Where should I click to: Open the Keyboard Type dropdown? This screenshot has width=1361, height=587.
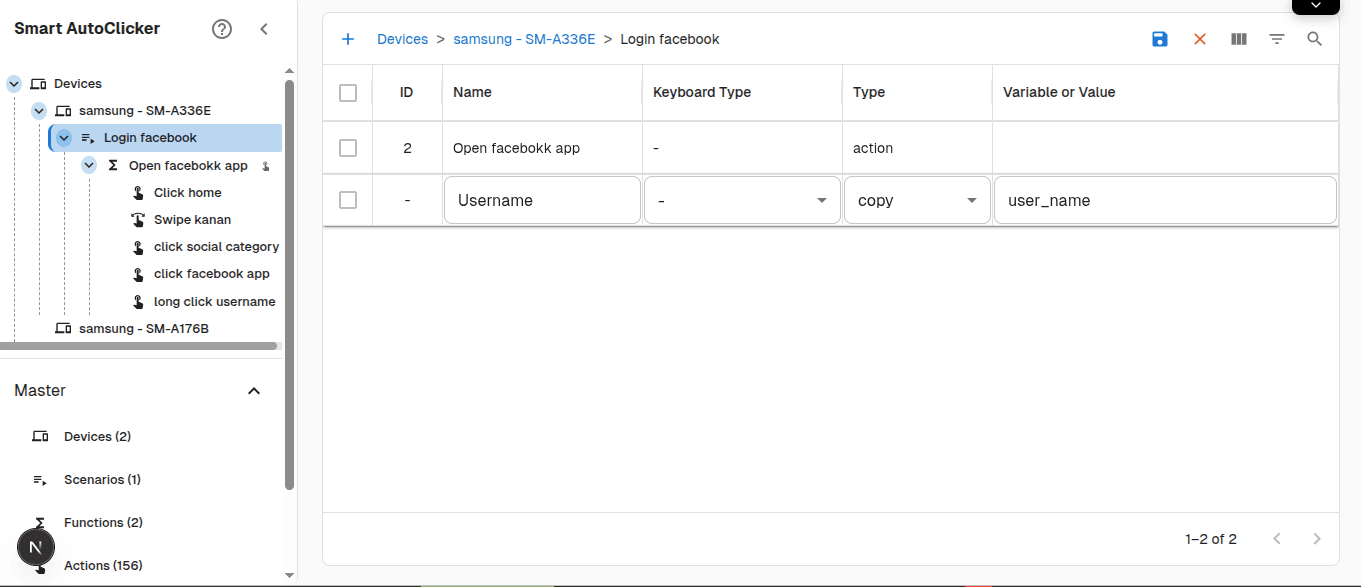(x=742, y=200)
